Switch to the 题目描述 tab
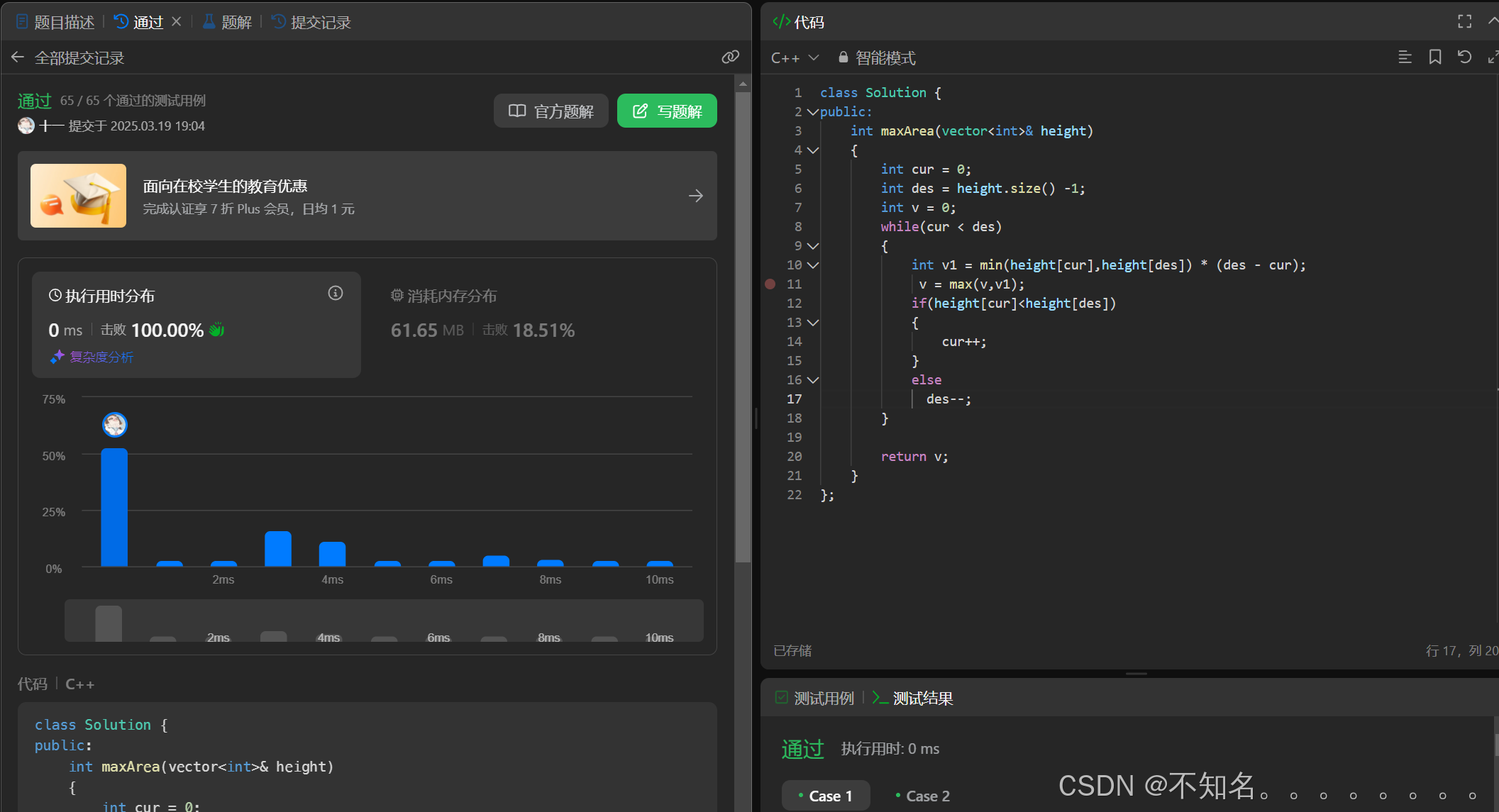This screenshot has width=1499, height=812. (x=55, y=22)
